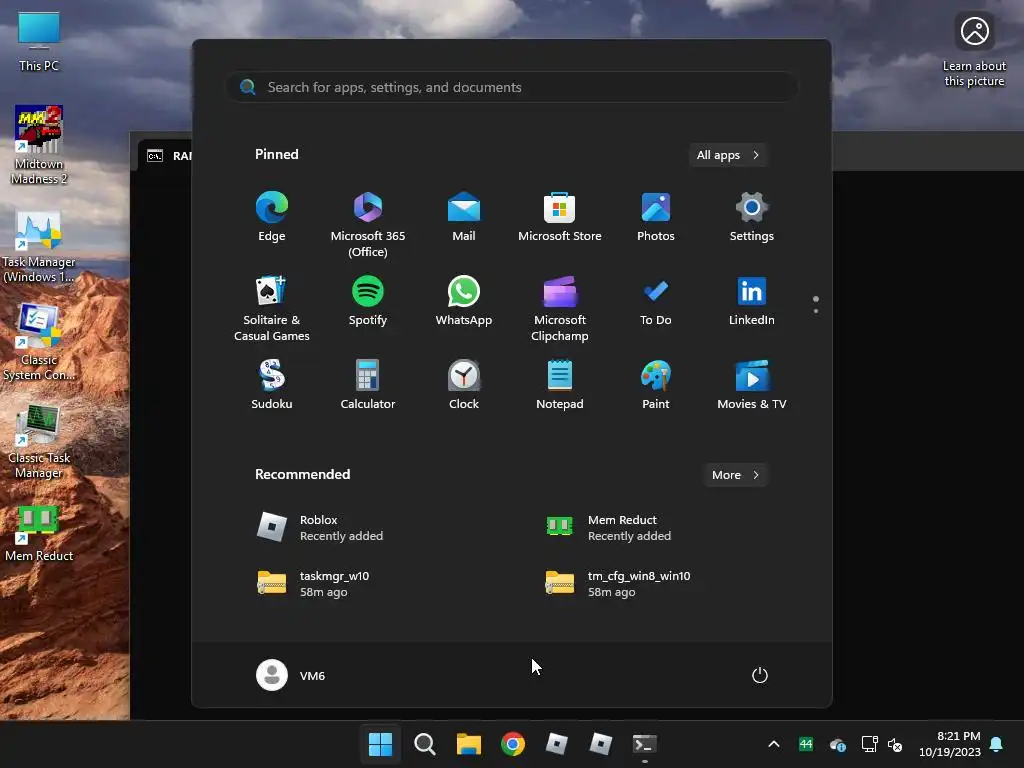This screenshot has height=768, width=1024.
Task: Switch to Terminal window on taskbar
Action: (x=645, y=744)
